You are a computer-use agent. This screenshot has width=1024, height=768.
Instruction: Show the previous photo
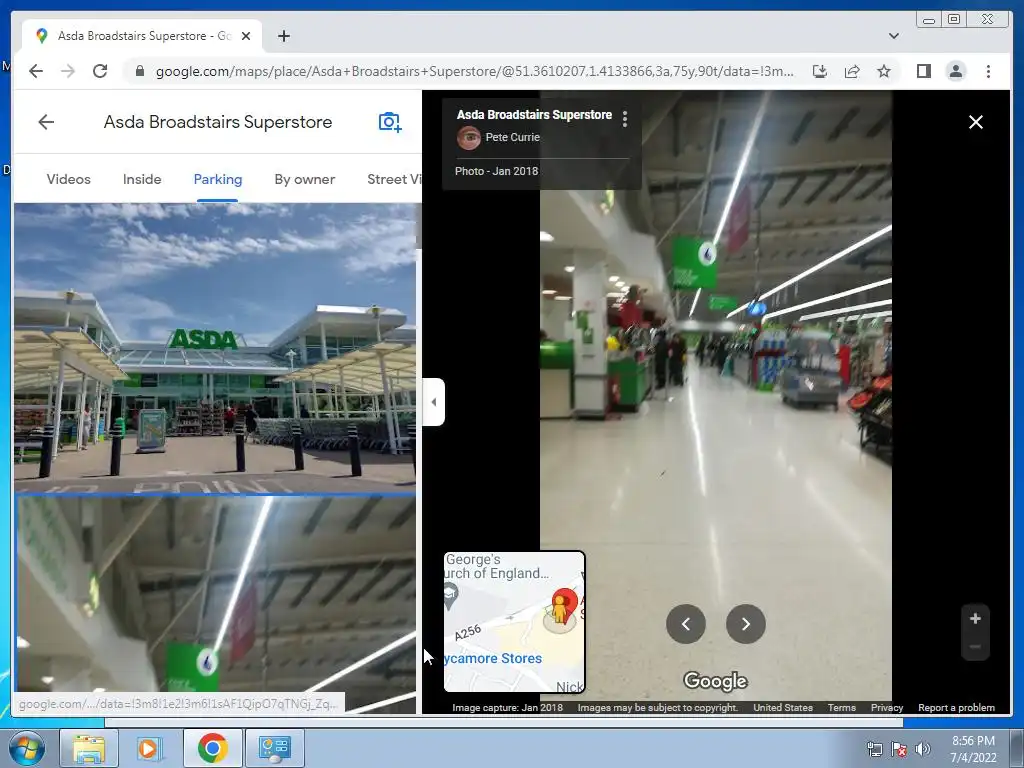pos(686,624)
